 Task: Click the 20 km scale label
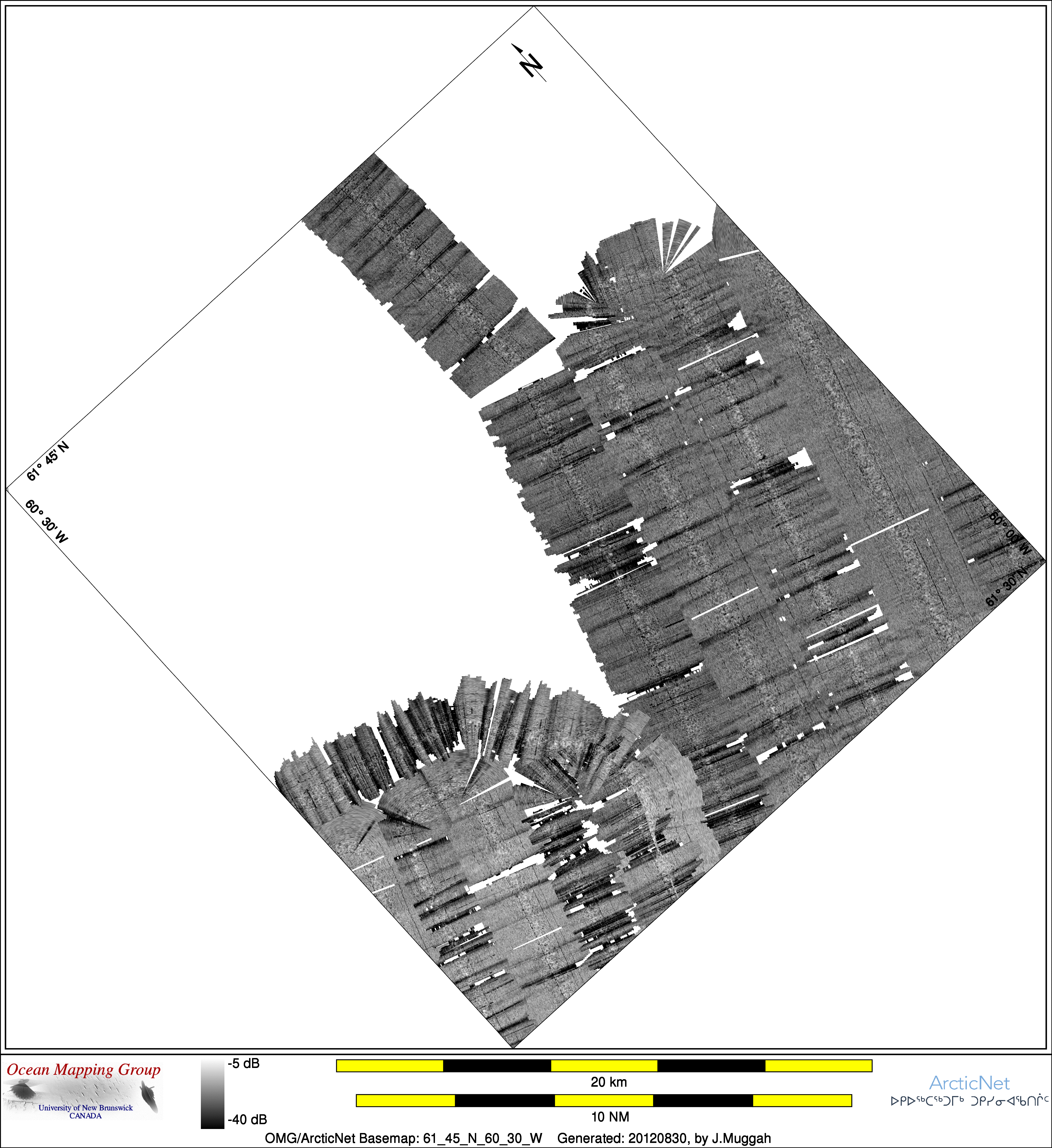click(x=608, y=1082)
